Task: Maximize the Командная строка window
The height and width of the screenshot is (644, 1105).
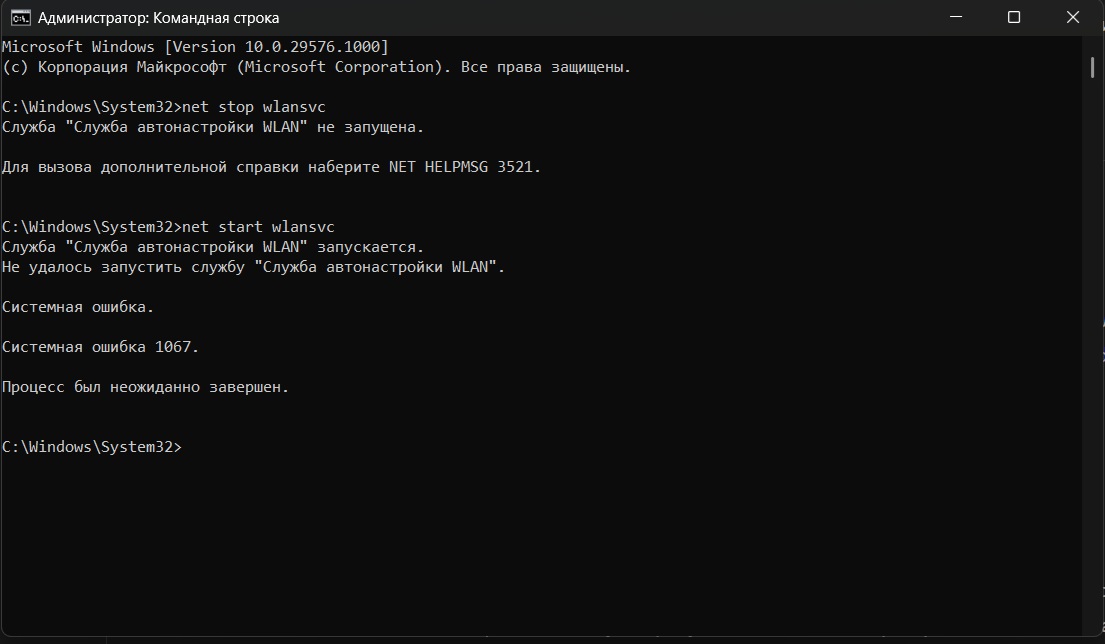Action: pyautogui.click(x=1013, y=17)
